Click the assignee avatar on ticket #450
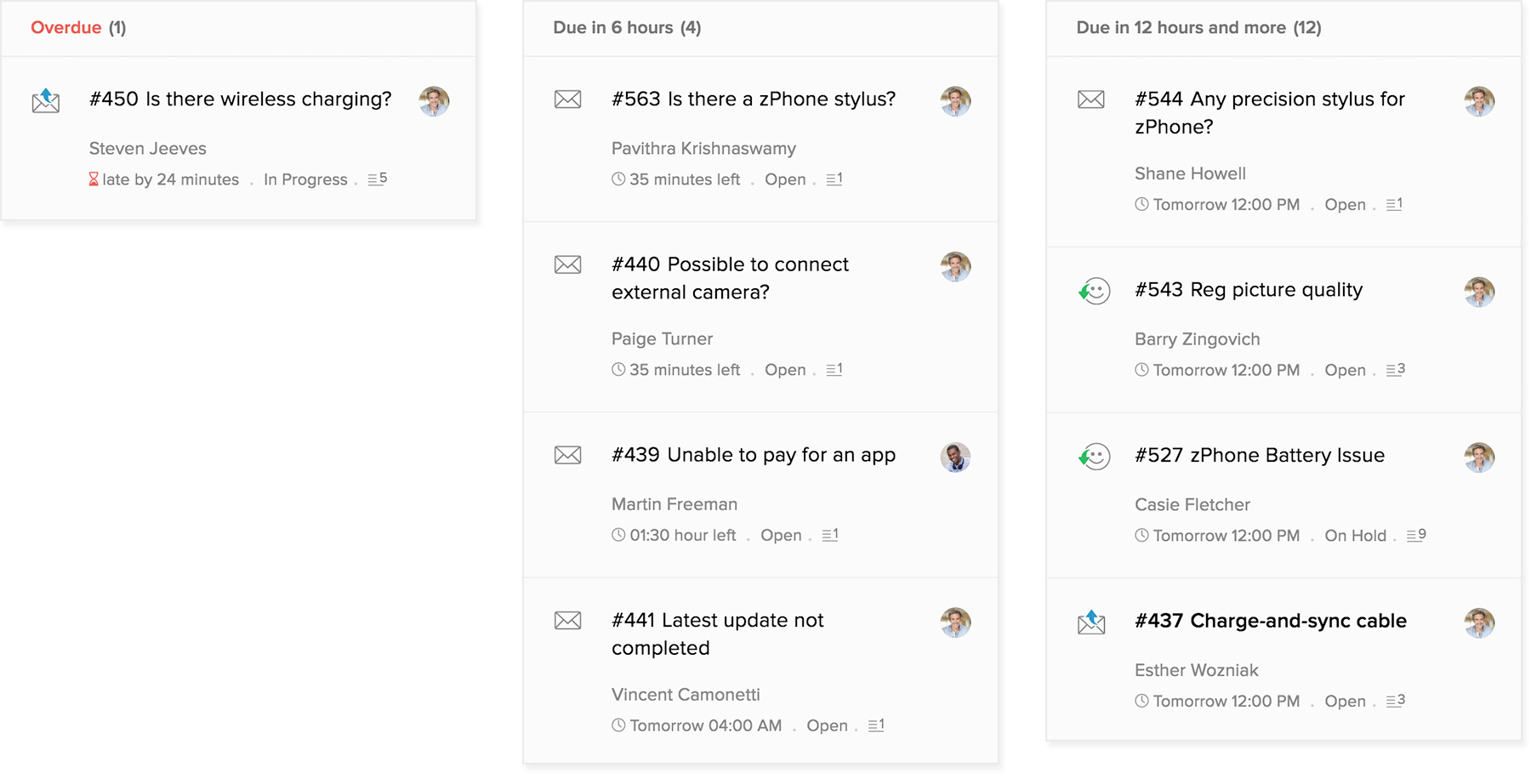This screenshot has width=1531, height=784. [x=434, y=101]
